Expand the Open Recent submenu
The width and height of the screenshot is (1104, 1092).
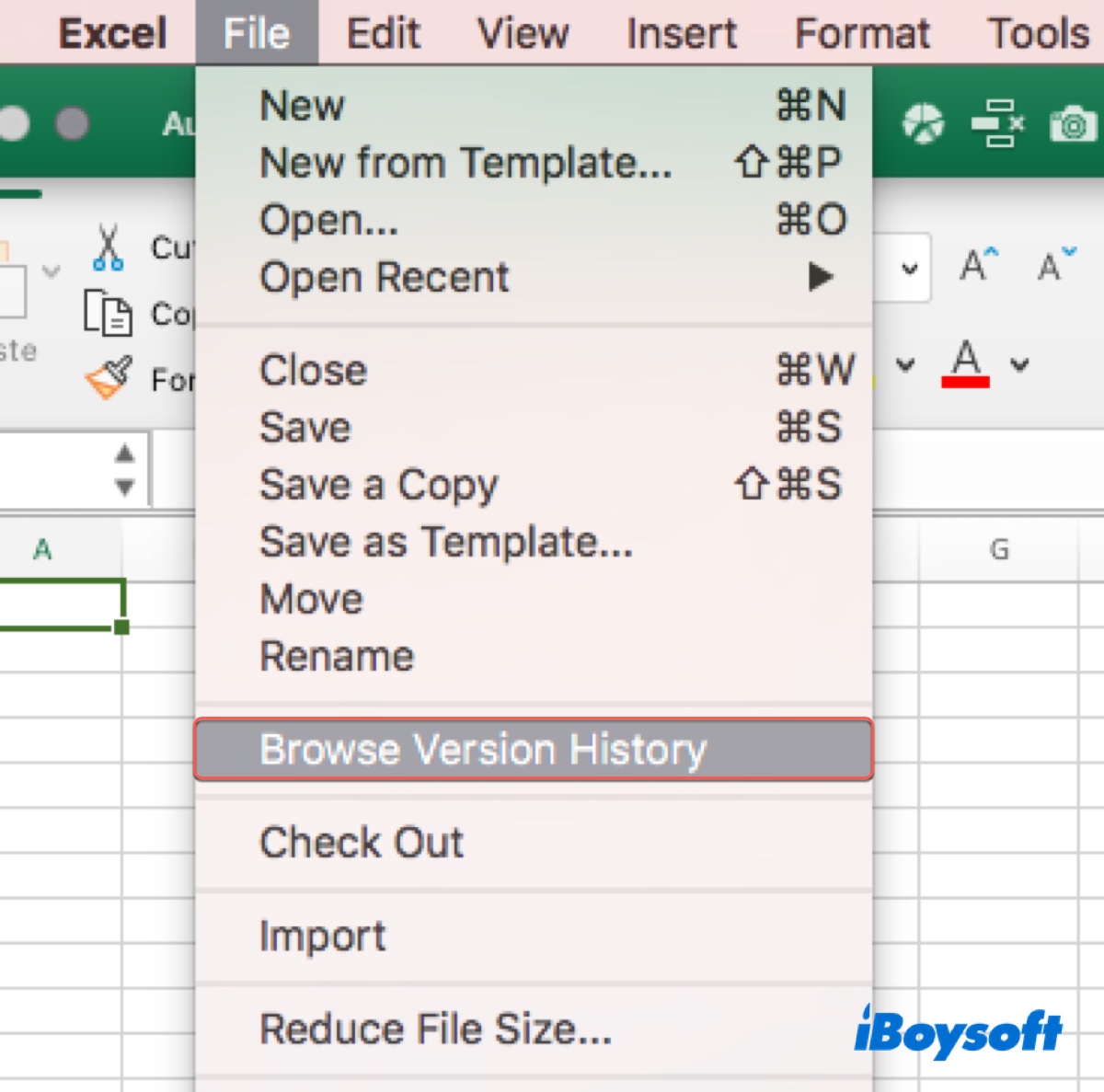coord(820,277)
